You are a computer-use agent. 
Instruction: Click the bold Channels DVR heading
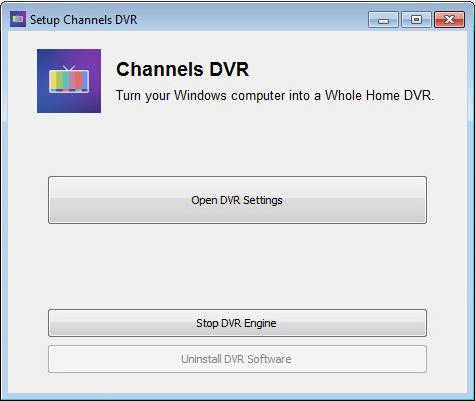(x=182, y=69)
